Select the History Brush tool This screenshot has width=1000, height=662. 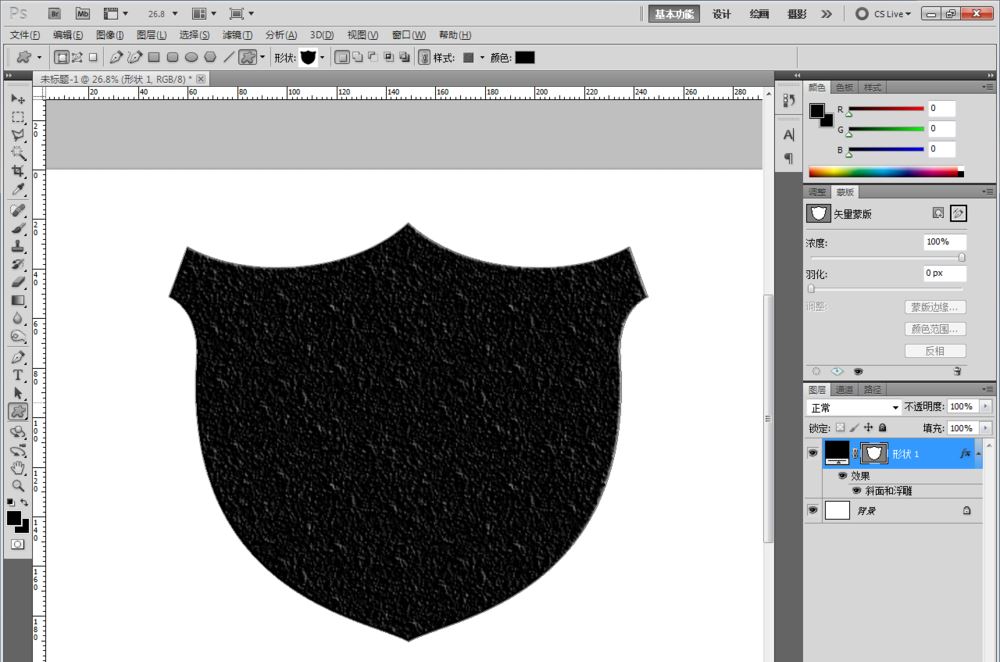click(18, 264)
